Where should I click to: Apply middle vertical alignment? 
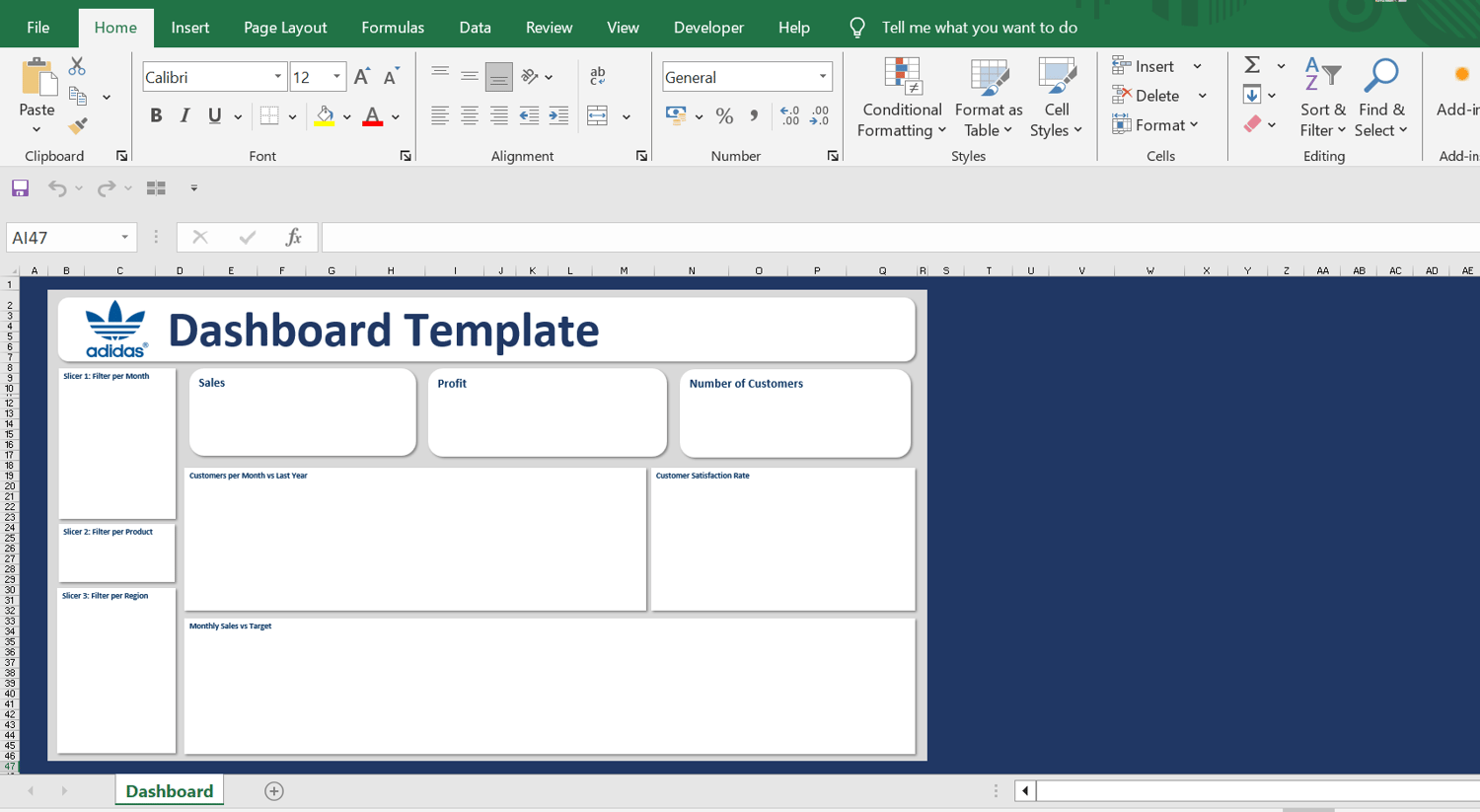point(470,76)
